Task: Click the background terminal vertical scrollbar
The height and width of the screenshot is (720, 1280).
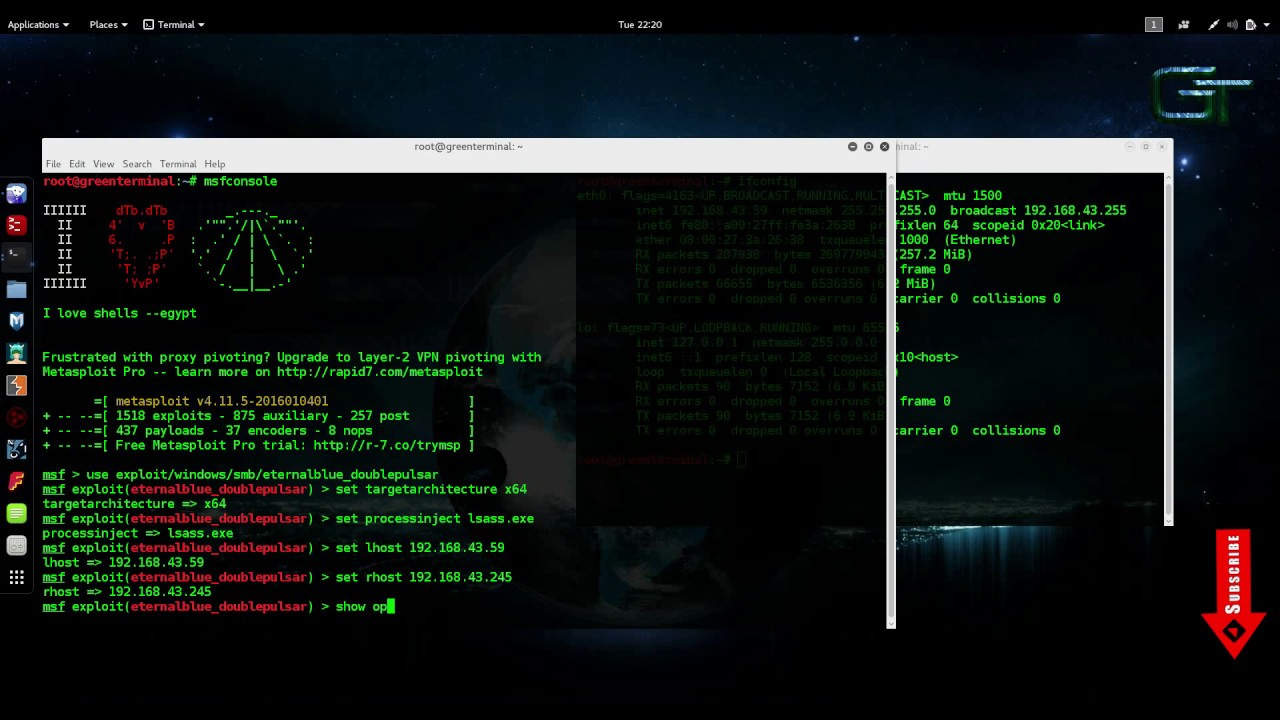Action: [x=1168, y=349]
